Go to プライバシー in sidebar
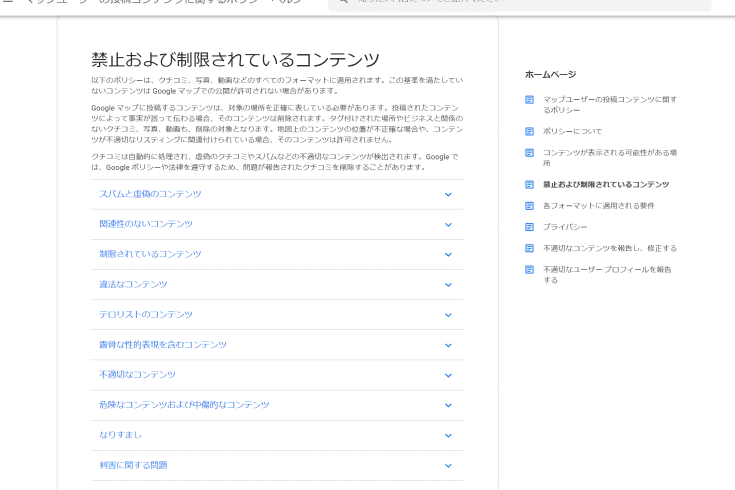Screen dimensions: 735x490 point(565,227)
